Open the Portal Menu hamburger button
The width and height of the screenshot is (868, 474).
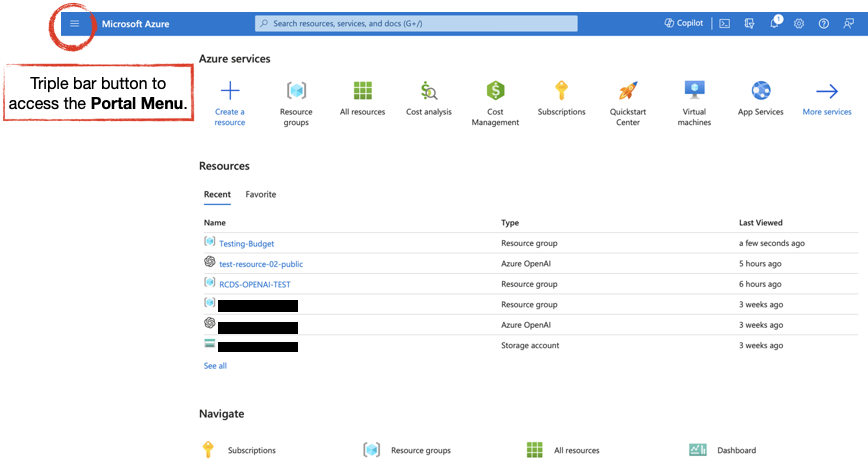[x=74, y=23]
